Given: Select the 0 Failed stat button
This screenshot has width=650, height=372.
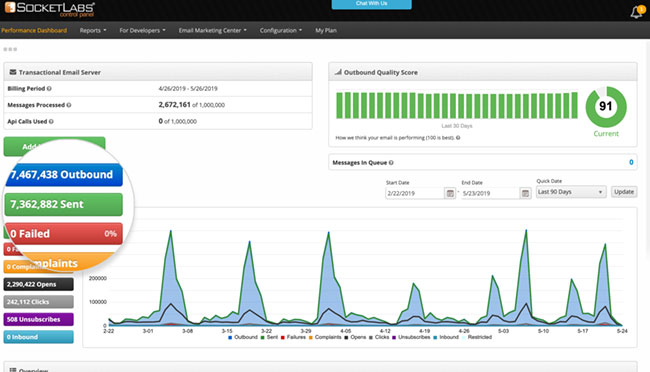Looking at the screenshot, I should point(63,233).
